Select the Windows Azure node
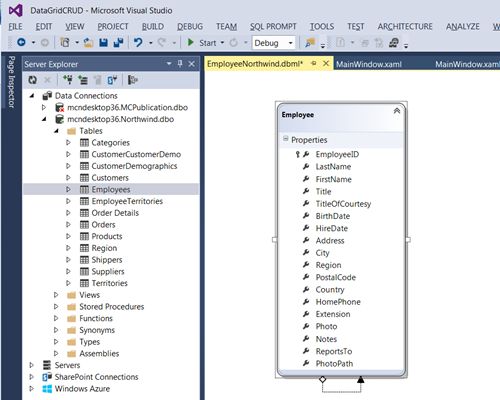 82,389
